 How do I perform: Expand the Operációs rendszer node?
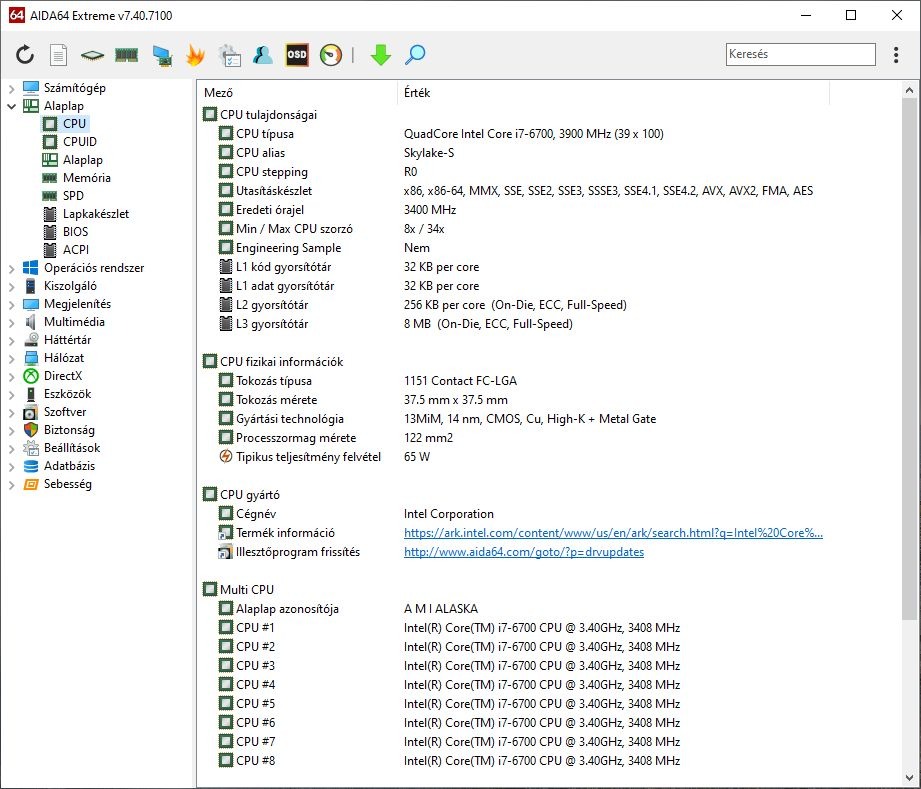[x=12, y=268]
